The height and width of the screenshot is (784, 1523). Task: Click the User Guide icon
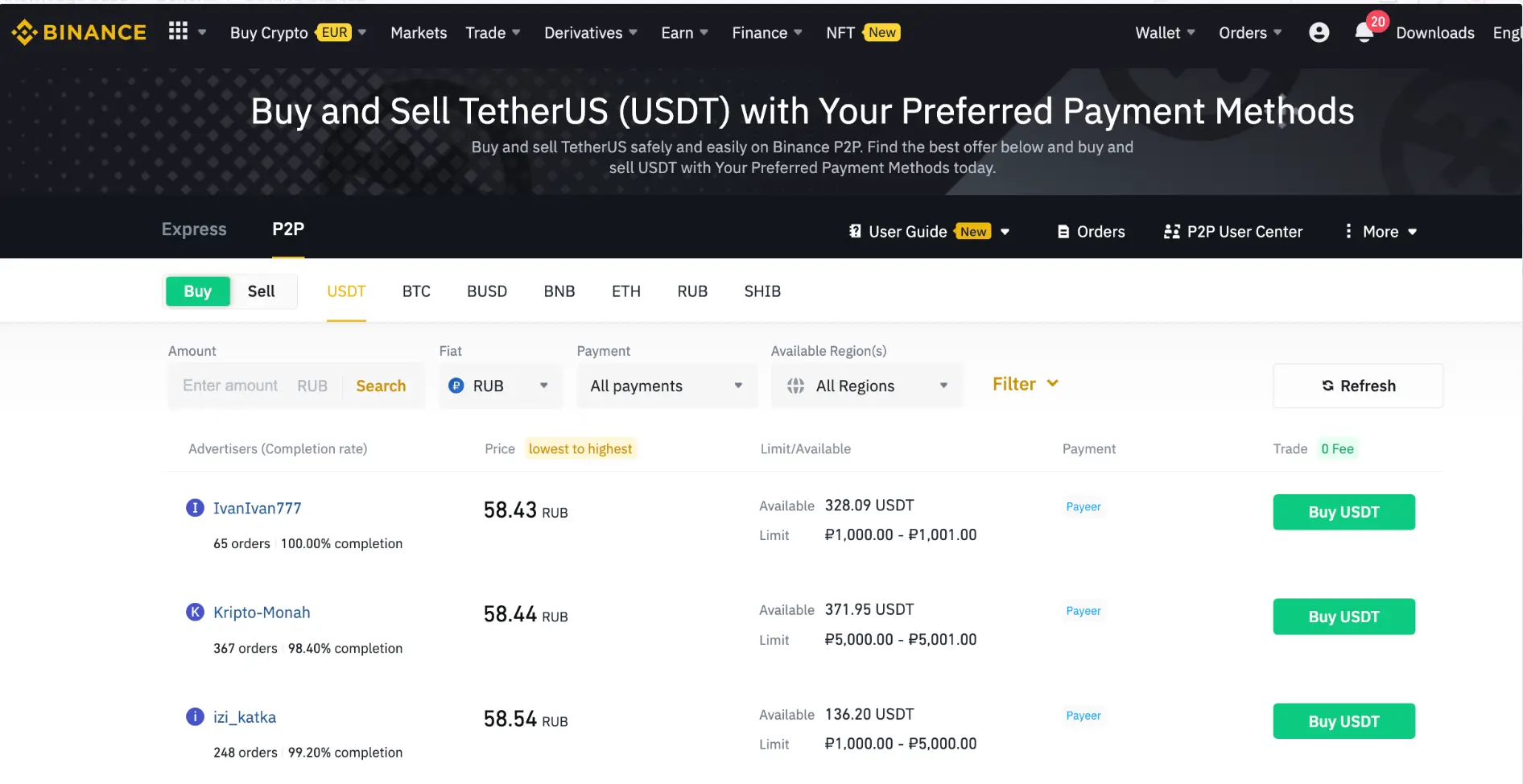click(855, 232)
